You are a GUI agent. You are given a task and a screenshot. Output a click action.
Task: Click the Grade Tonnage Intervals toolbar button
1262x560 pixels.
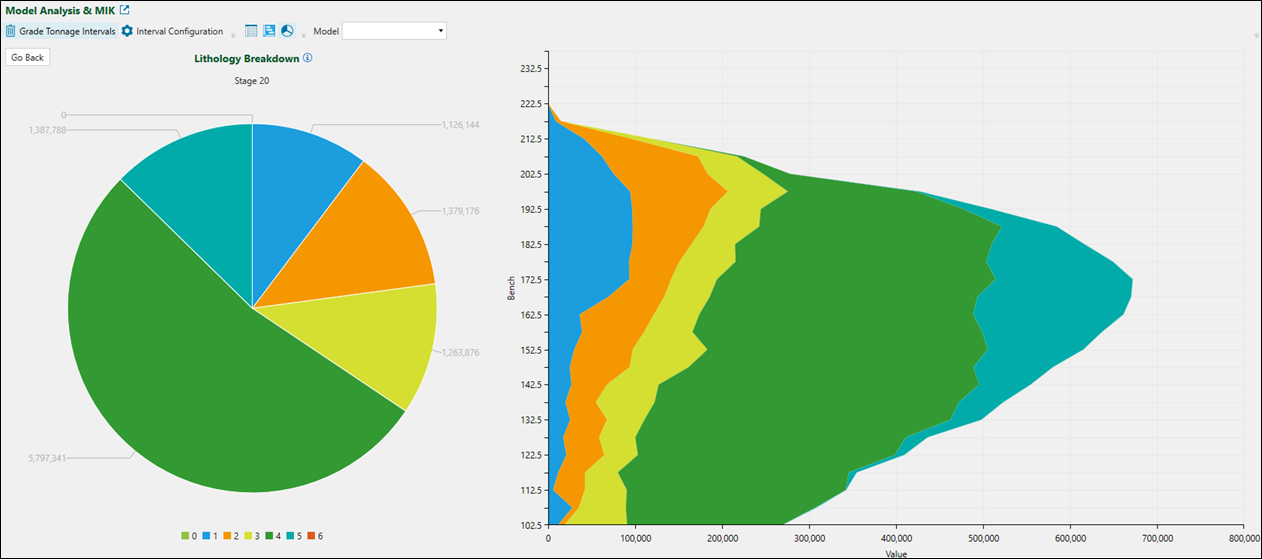click(60, 31)
